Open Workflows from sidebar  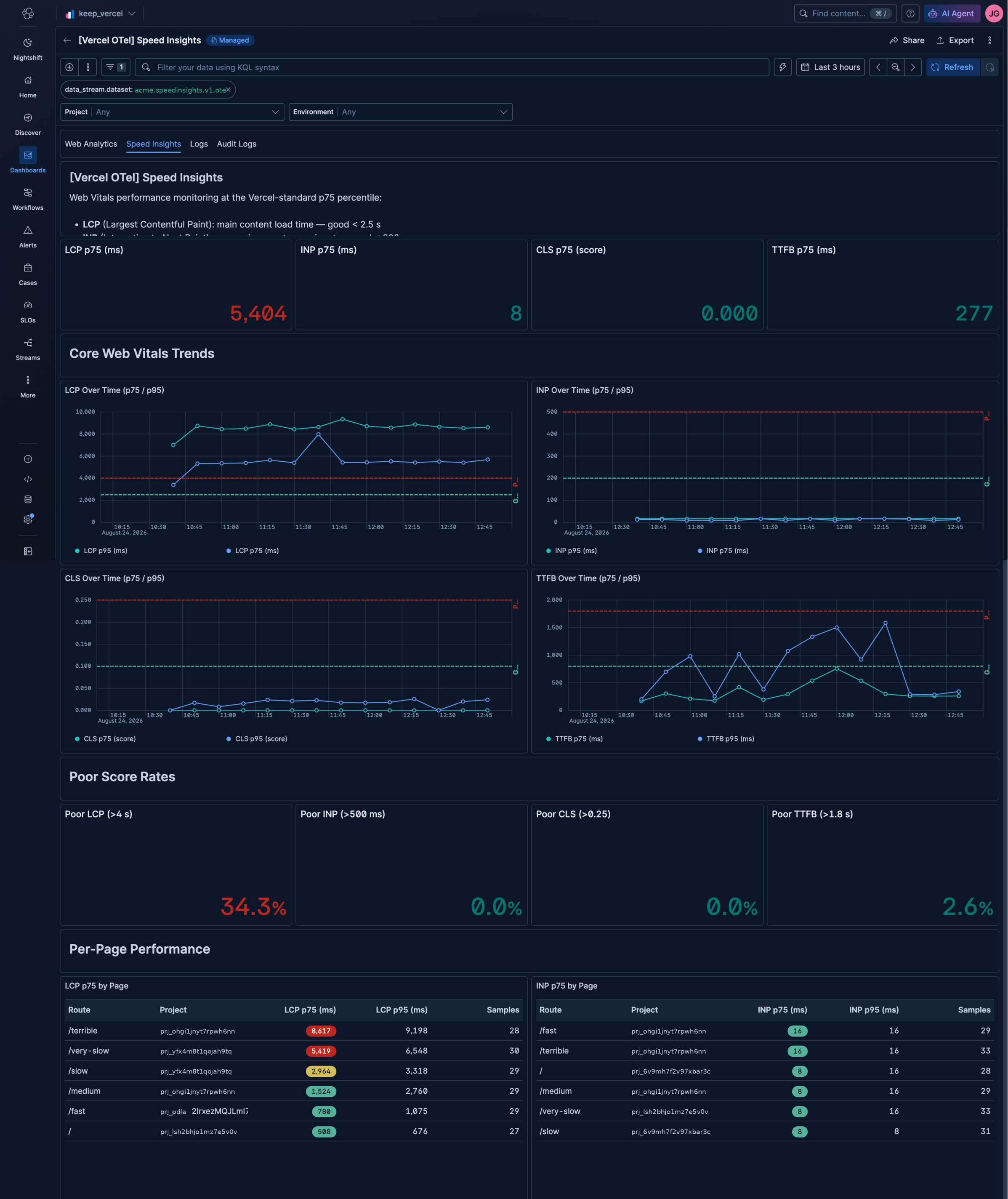tap(27, 199)
